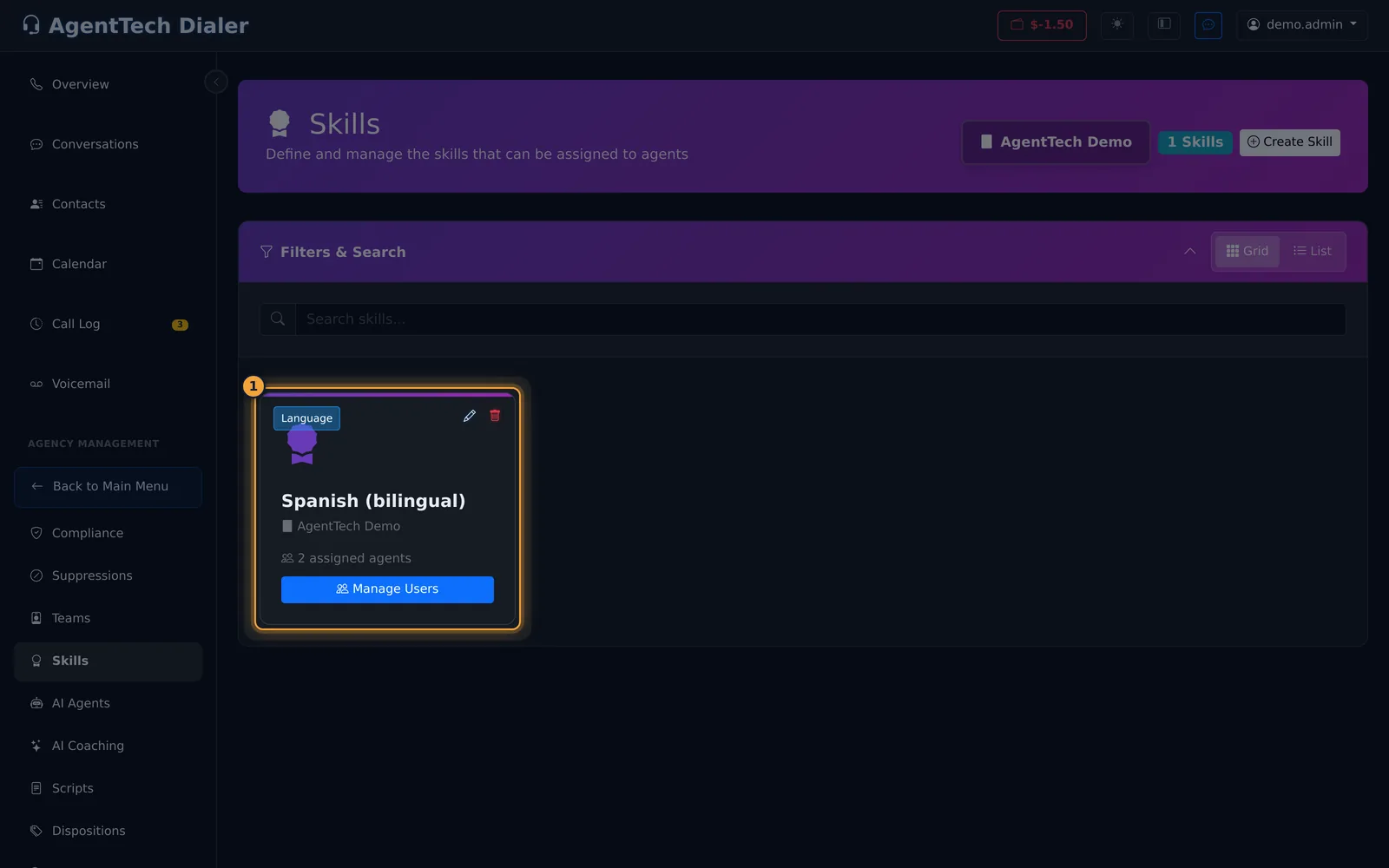The image size is (1389, 868).
Task: Toggle sidebar layout icon in top bar
Action: tap(1164, 24)
